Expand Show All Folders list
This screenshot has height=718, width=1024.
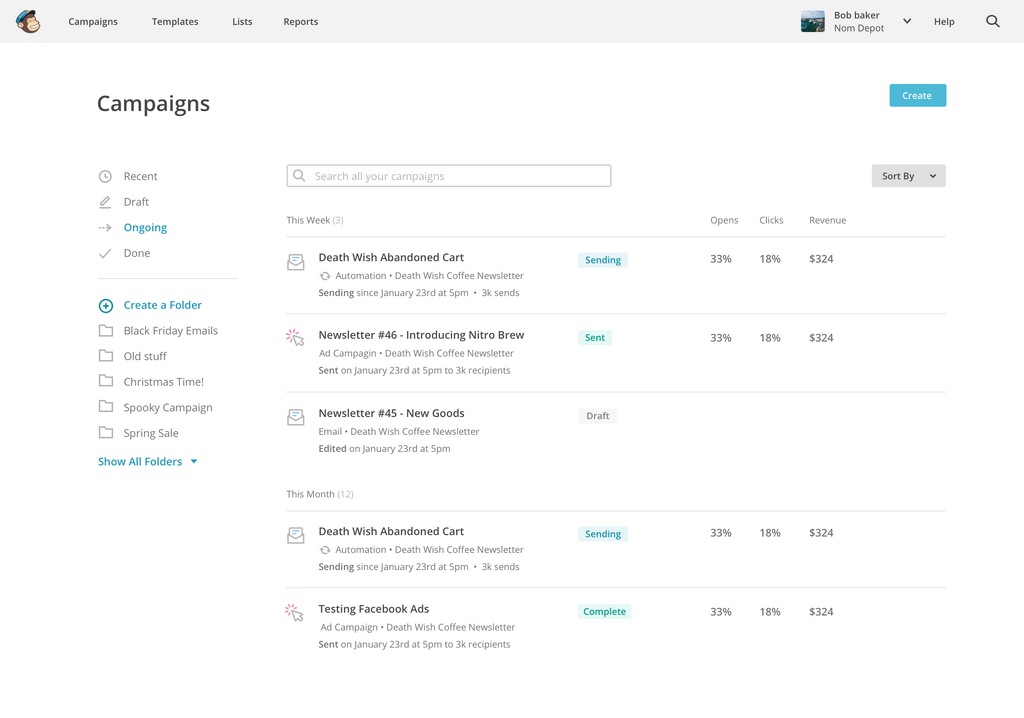[147, 462]
